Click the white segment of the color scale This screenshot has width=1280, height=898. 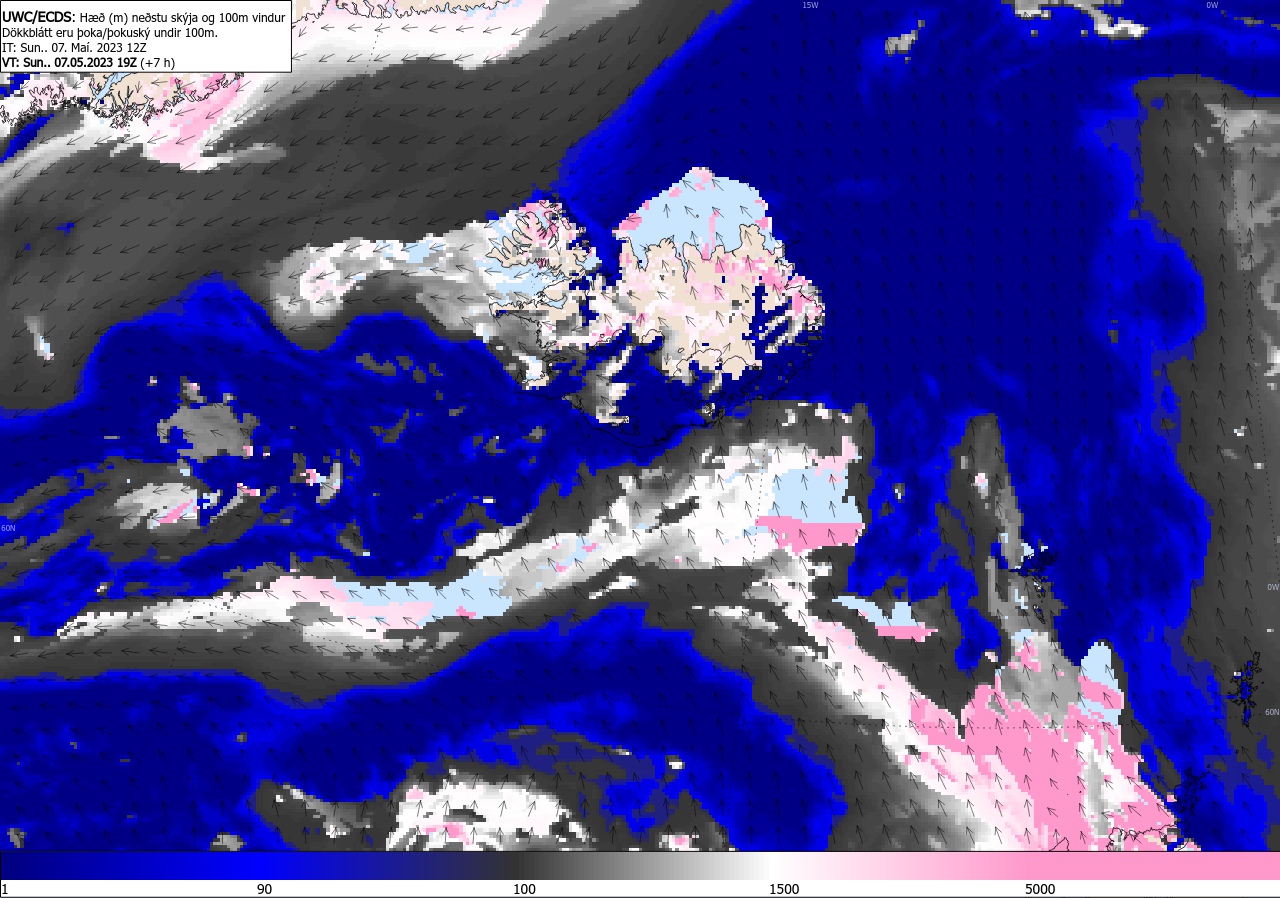coord(785,866)
